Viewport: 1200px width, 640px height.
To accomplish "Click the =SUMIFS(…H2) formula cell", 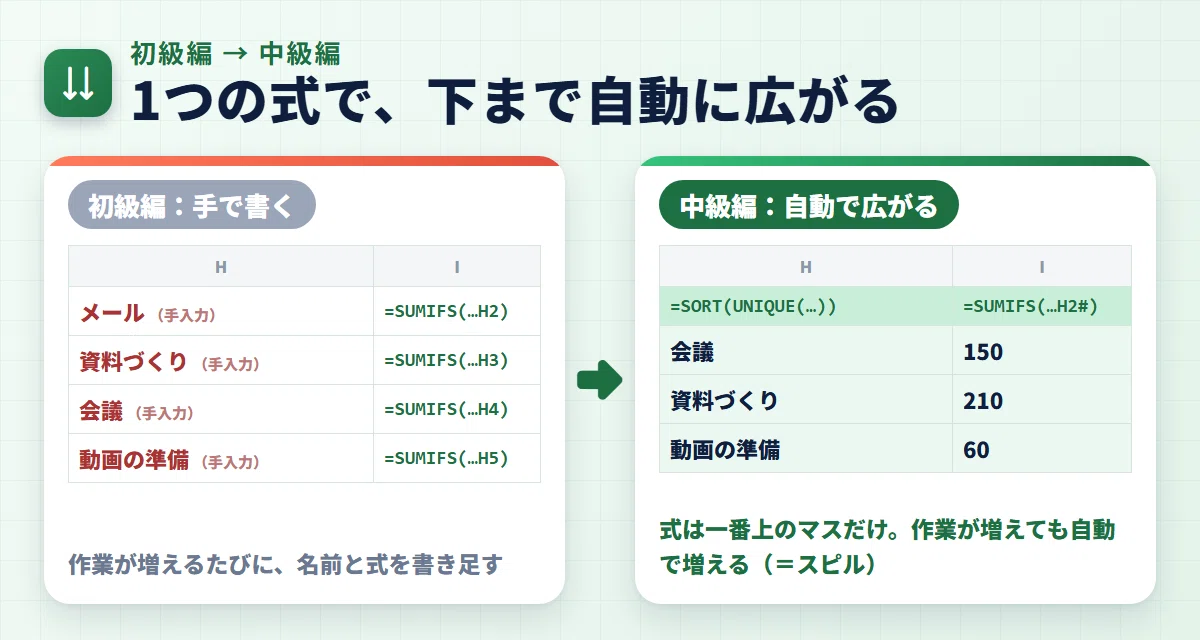I will click(x=457, y=311).
